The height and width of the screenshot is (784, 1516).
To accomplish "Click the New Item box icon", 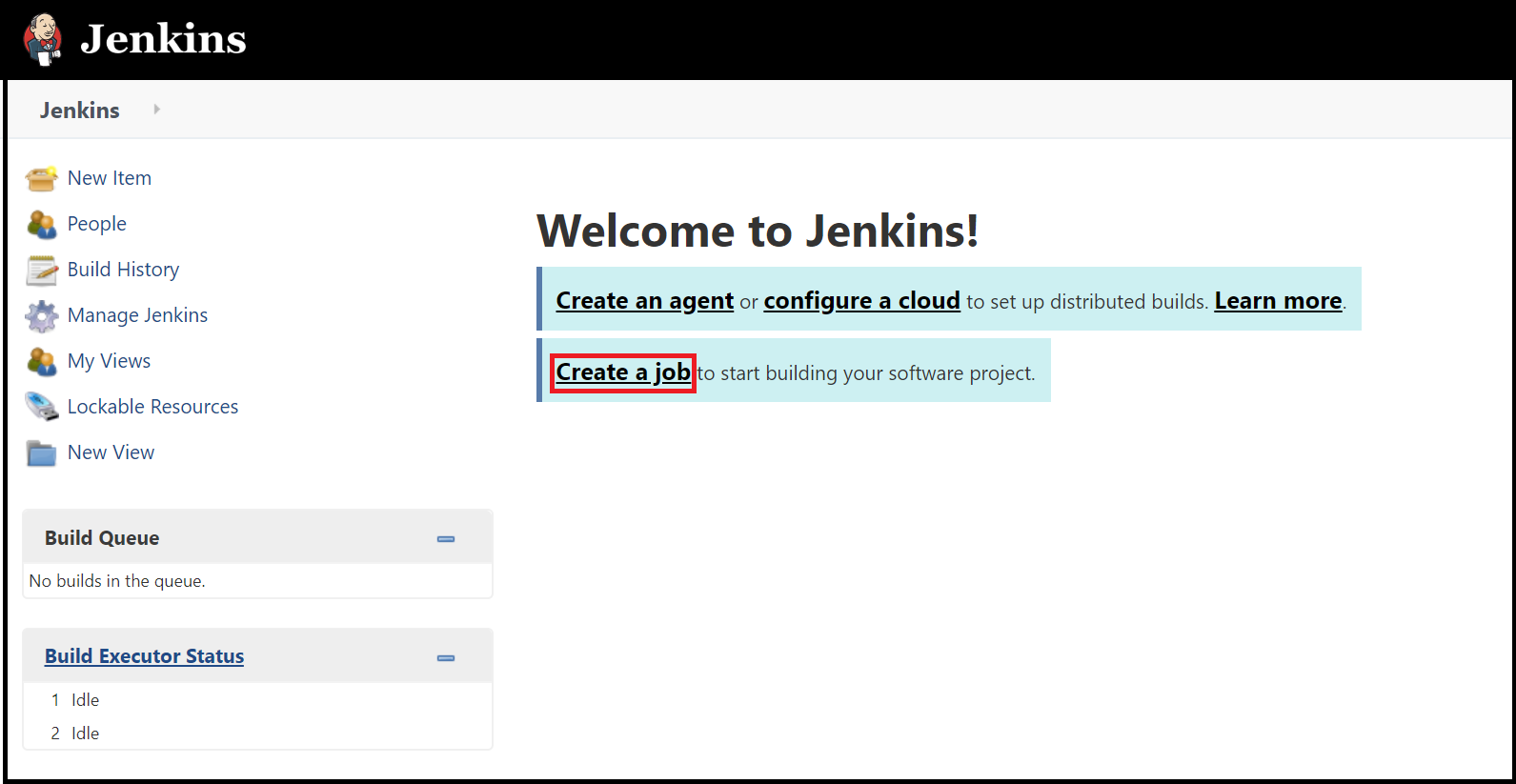I will point(42,178).
